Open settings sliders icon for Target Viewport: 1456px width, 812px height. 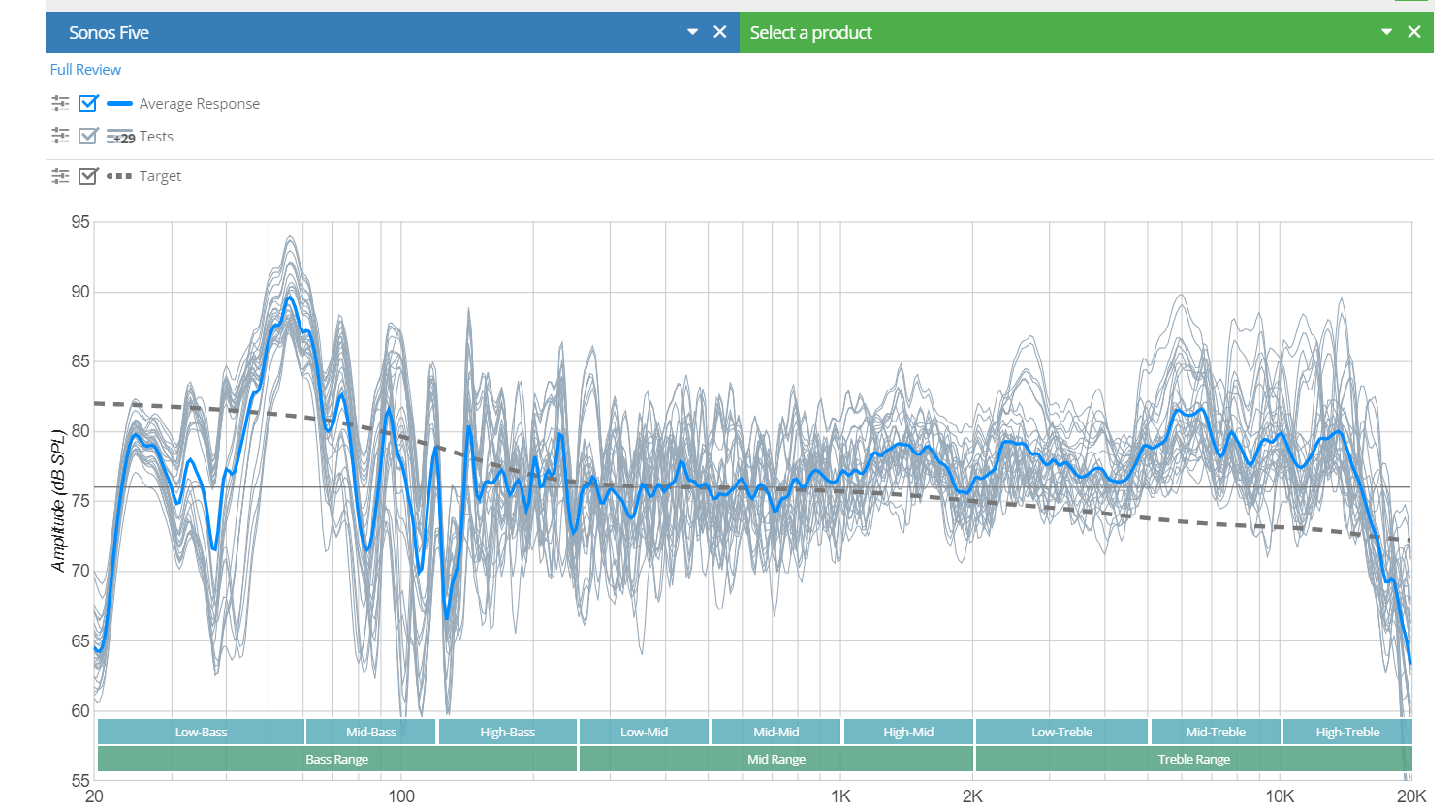pyautogui.click(x=60, y=175)
